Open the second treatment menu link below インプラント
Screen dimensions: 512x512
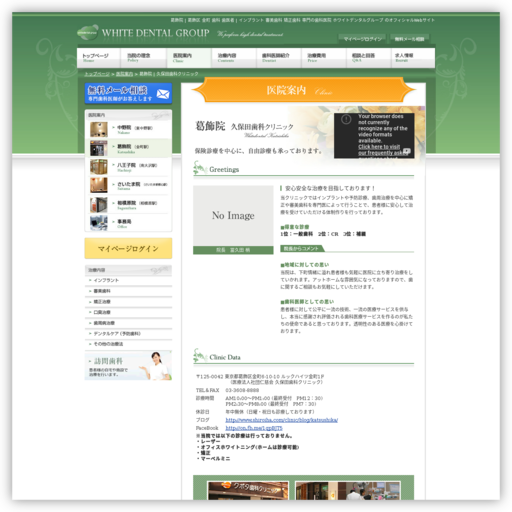pos(128,291)
